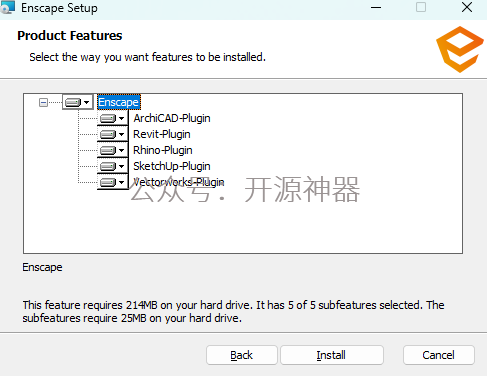487x376 pixels.
Task: Collapse the Enscape feature tree node
Action: point(43,102)
